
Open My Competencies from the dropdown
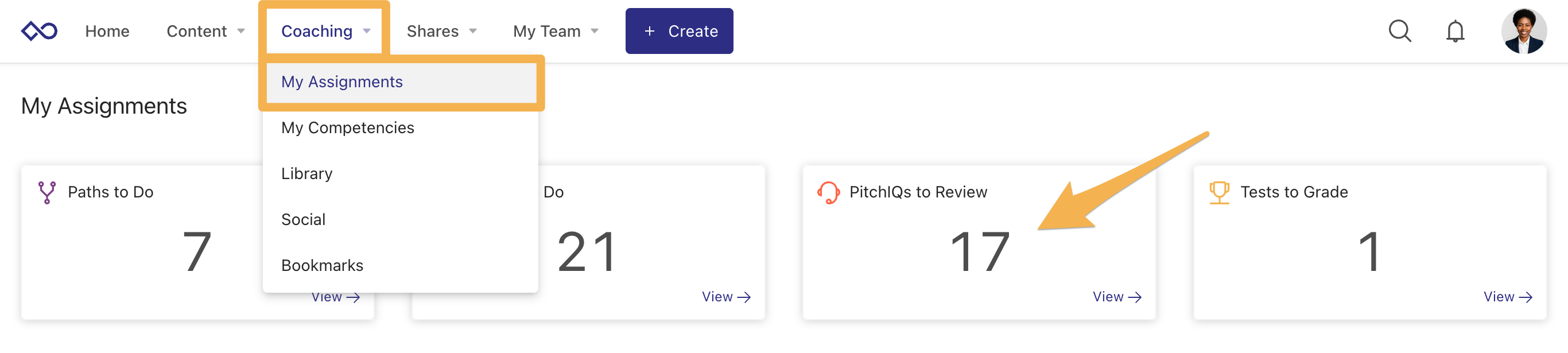[x=348, y=127]
